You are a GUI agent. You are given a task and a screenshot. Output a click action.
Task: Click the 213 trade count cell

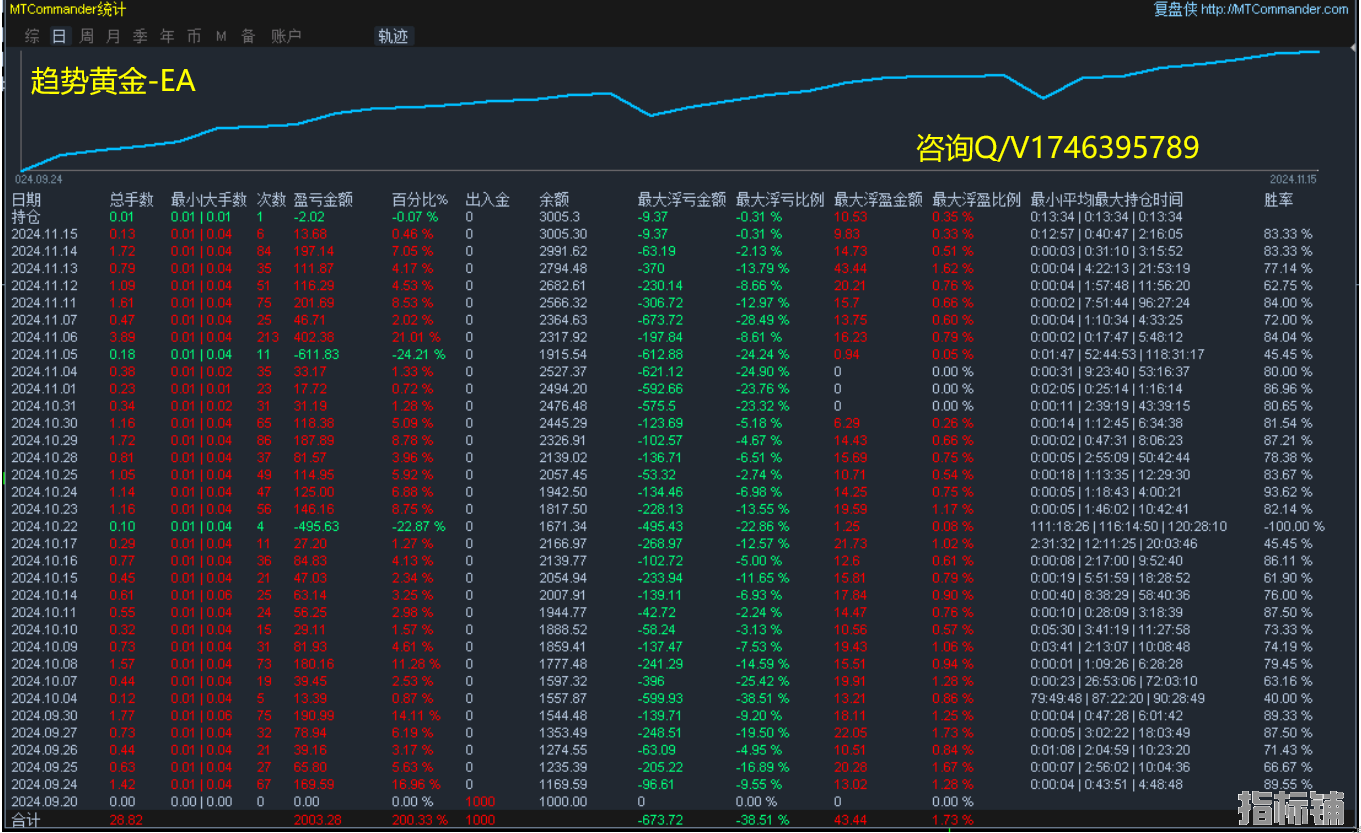pos(268,337)
